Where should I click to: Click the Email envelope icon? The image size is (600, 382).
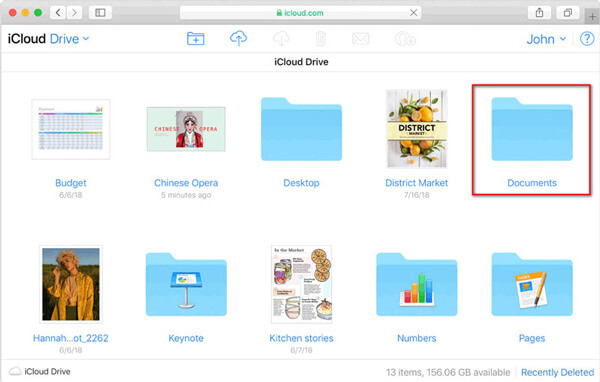pos(360,39)
